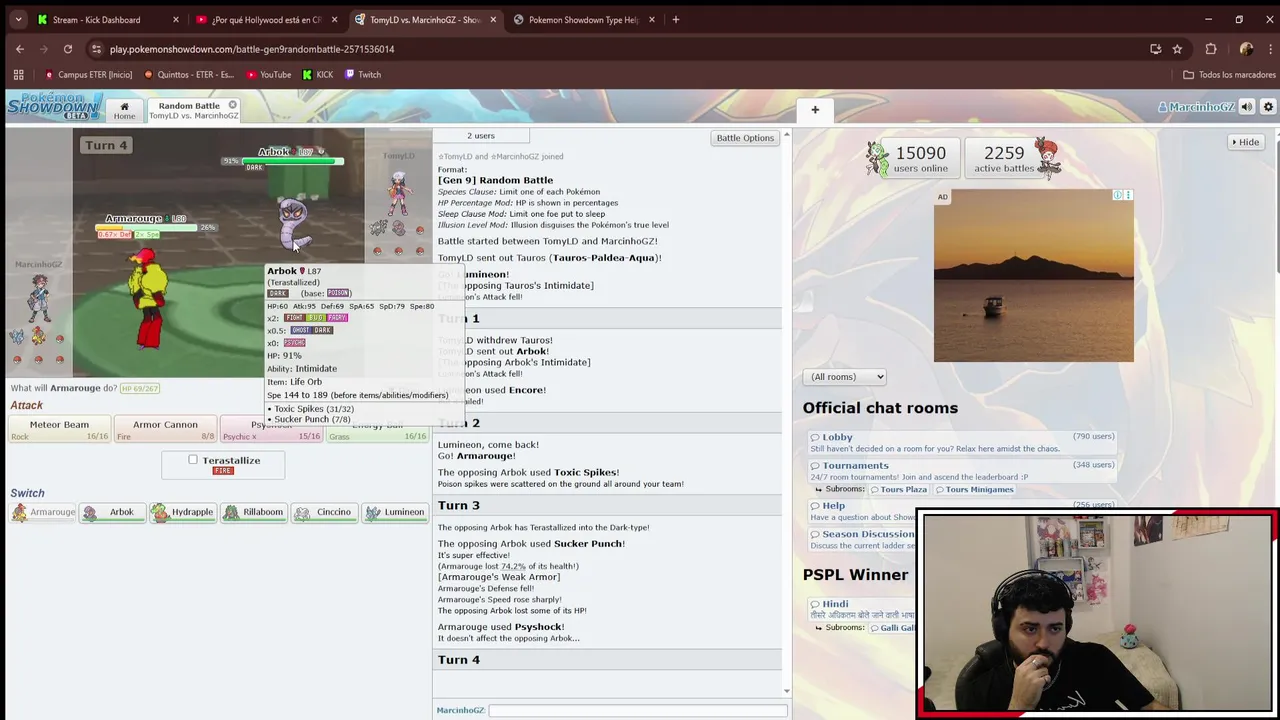Open the browser extensions menu
1280x720 pixels.
(x=1211, y=49)
